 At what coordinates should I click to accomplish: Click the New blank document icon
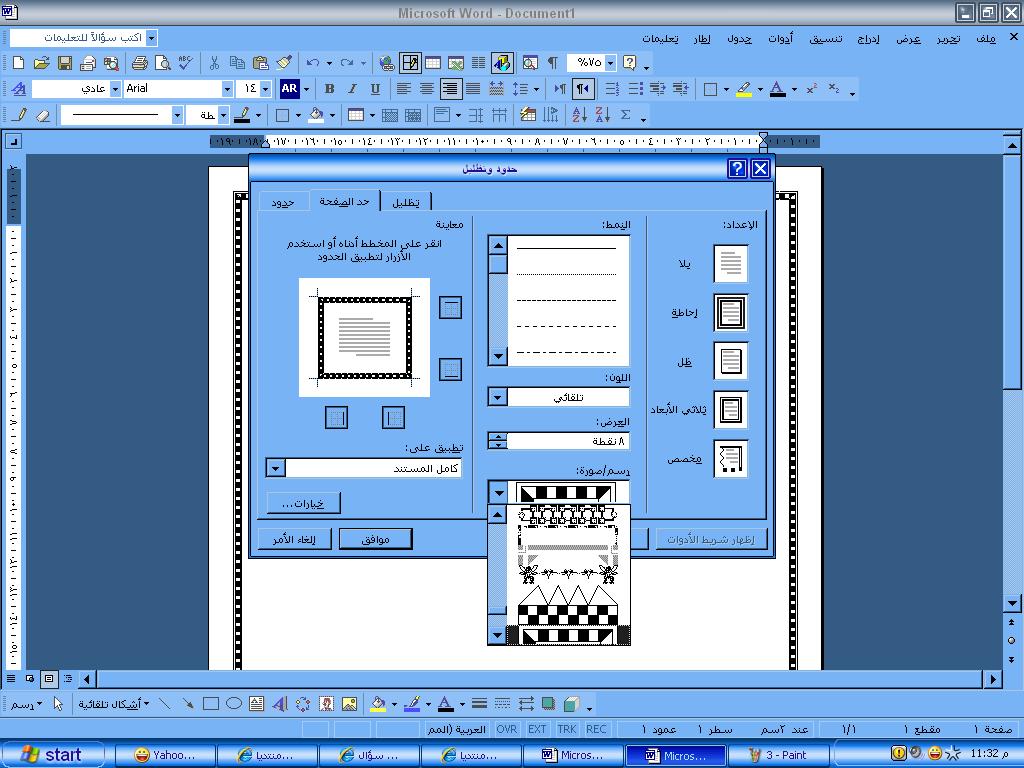point(18,63)
